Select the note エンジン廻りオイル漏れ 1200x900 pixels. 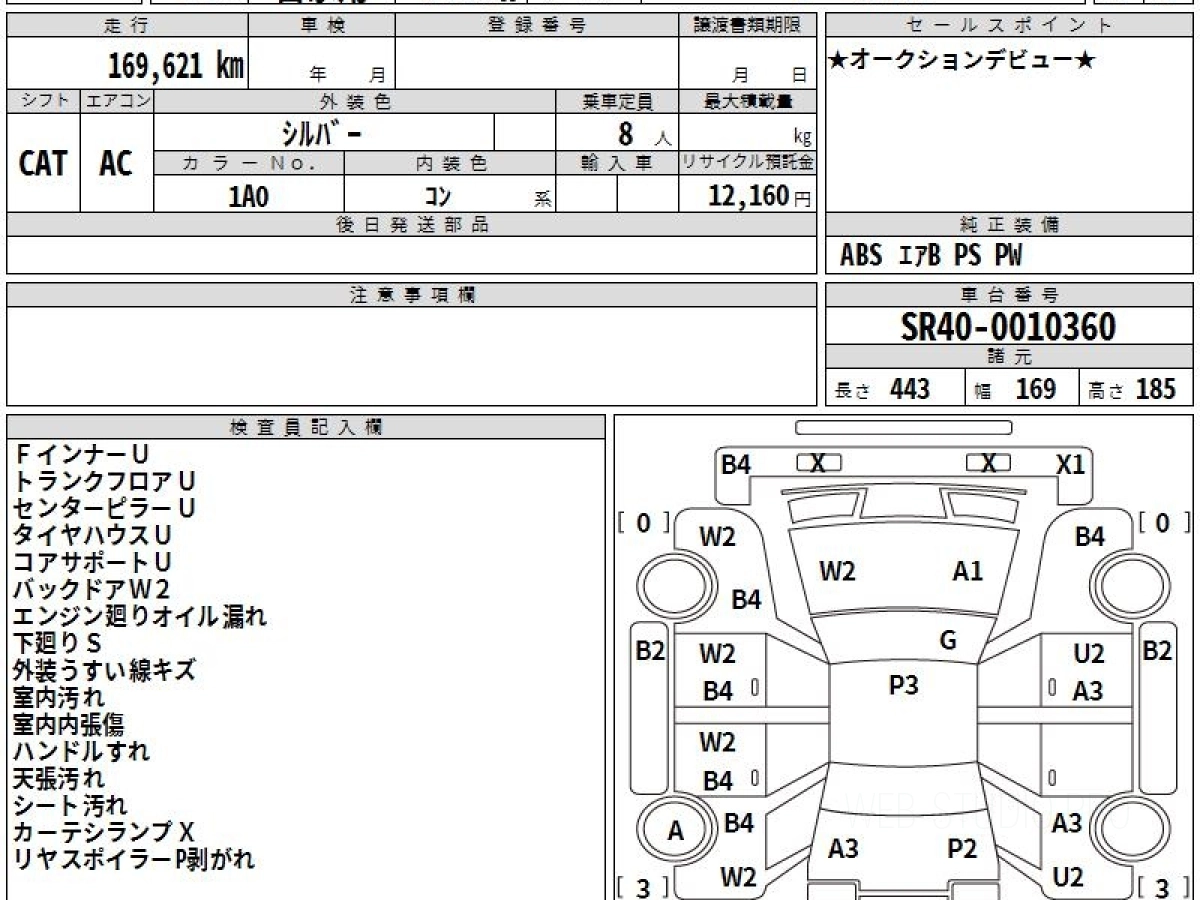point(140,617)
